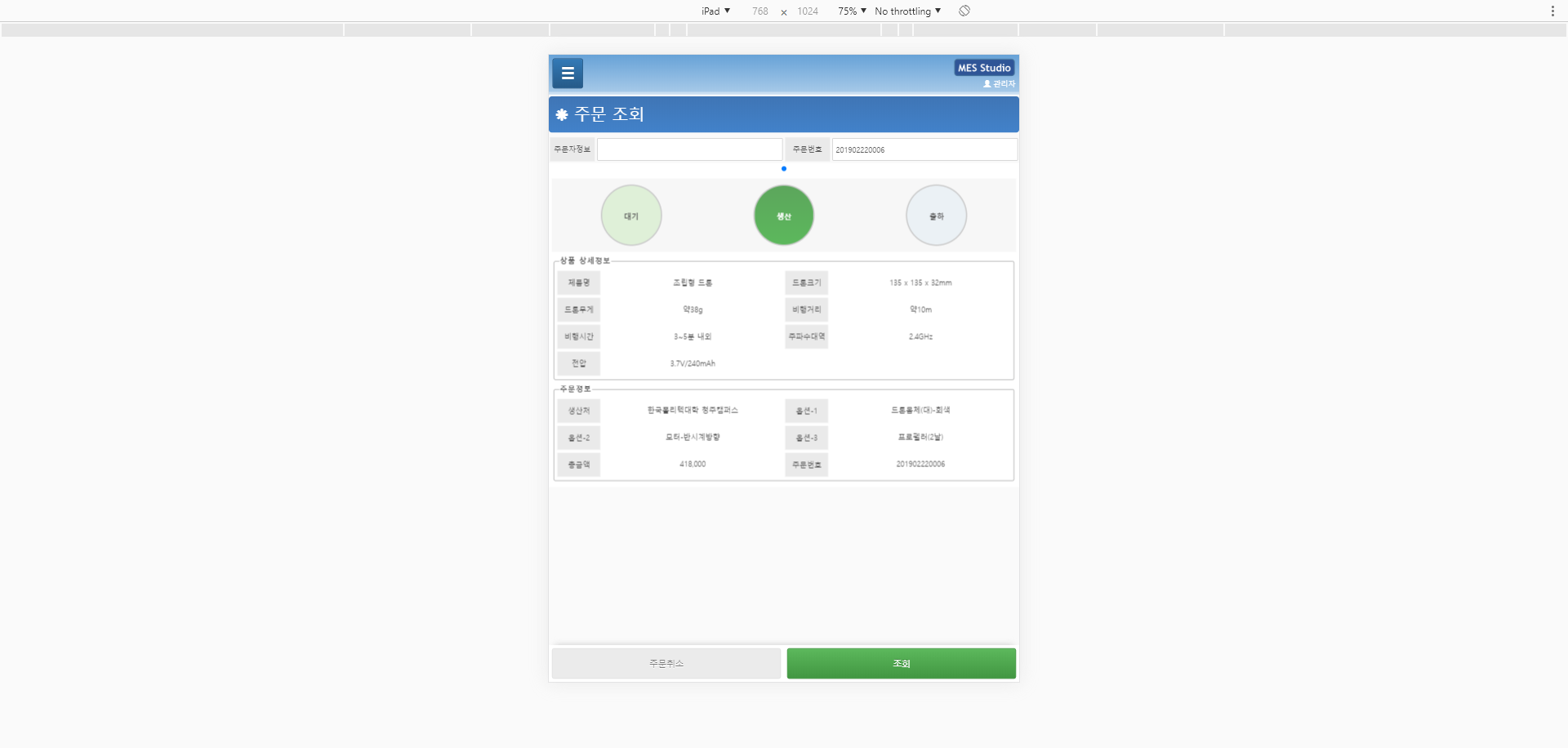
Task: Click the small blue dot indicator
Action: [784, 169]
